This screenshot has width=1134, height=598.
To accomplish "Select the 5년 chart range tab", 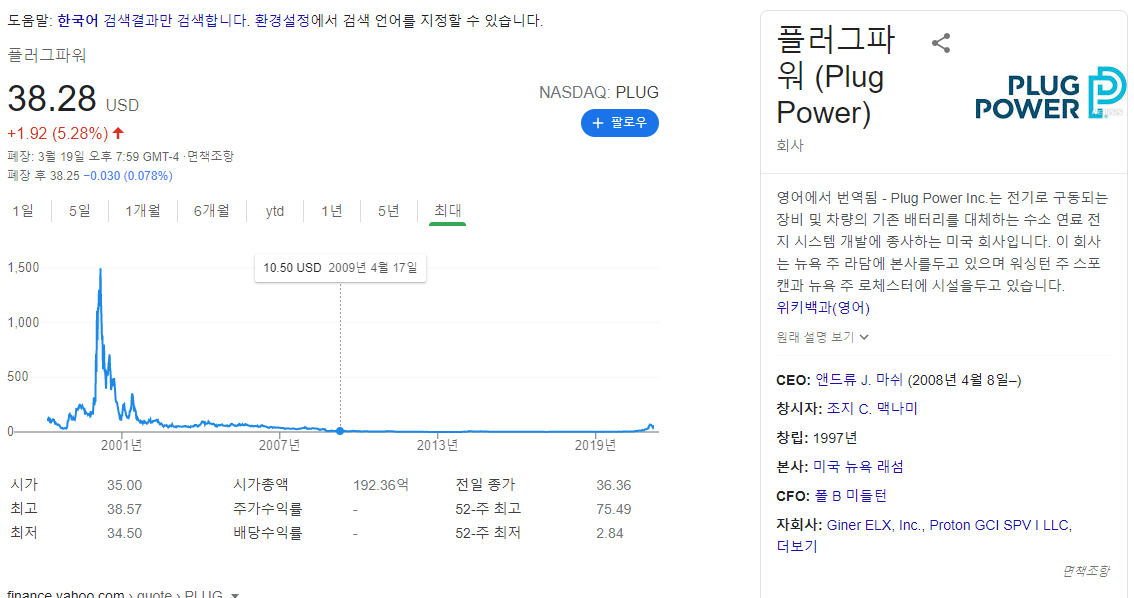I will point(388,211).
